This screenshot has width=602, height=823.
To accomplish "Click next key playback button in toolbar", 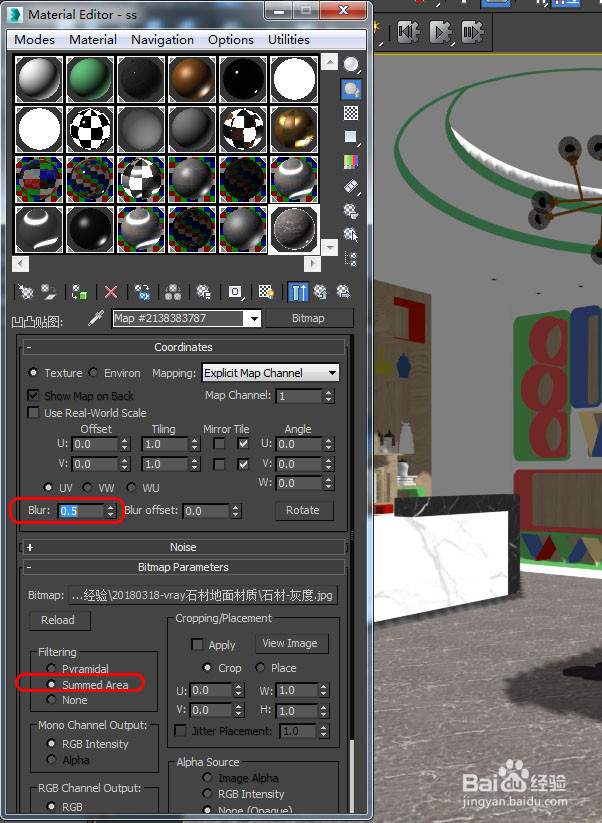I will tap(472, 33).
